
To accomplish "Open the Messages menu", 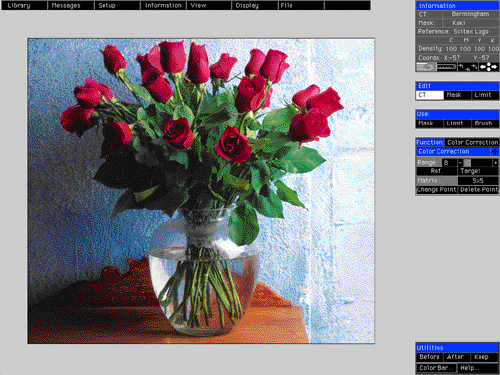I will point(71,5).
